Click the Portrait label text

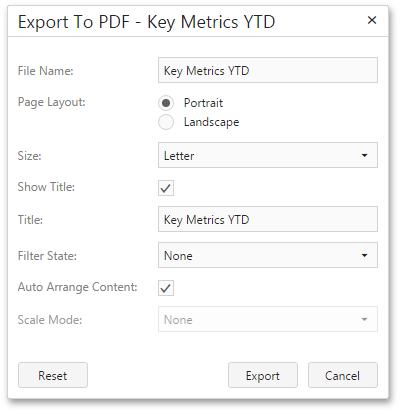203,103
